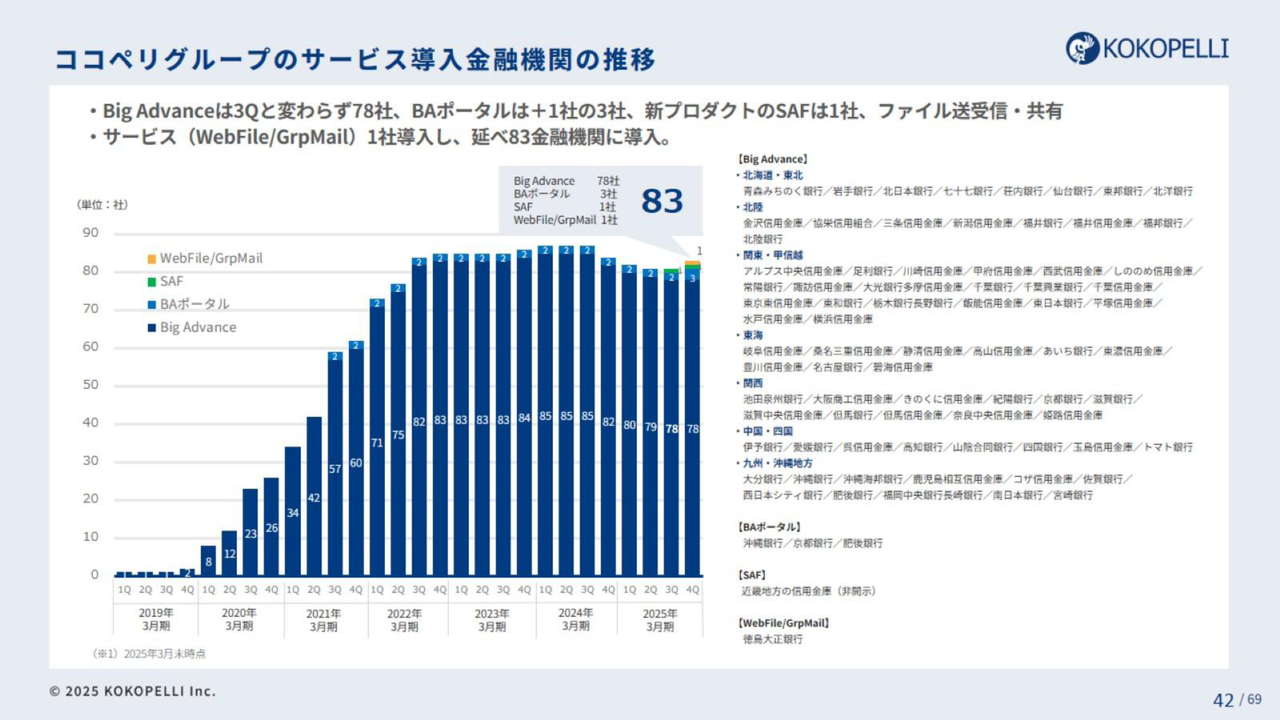This screenshot has width=1280, height=720.
Task: Click the 関東・甲信越 region heading
Action: tap(771, 255)
